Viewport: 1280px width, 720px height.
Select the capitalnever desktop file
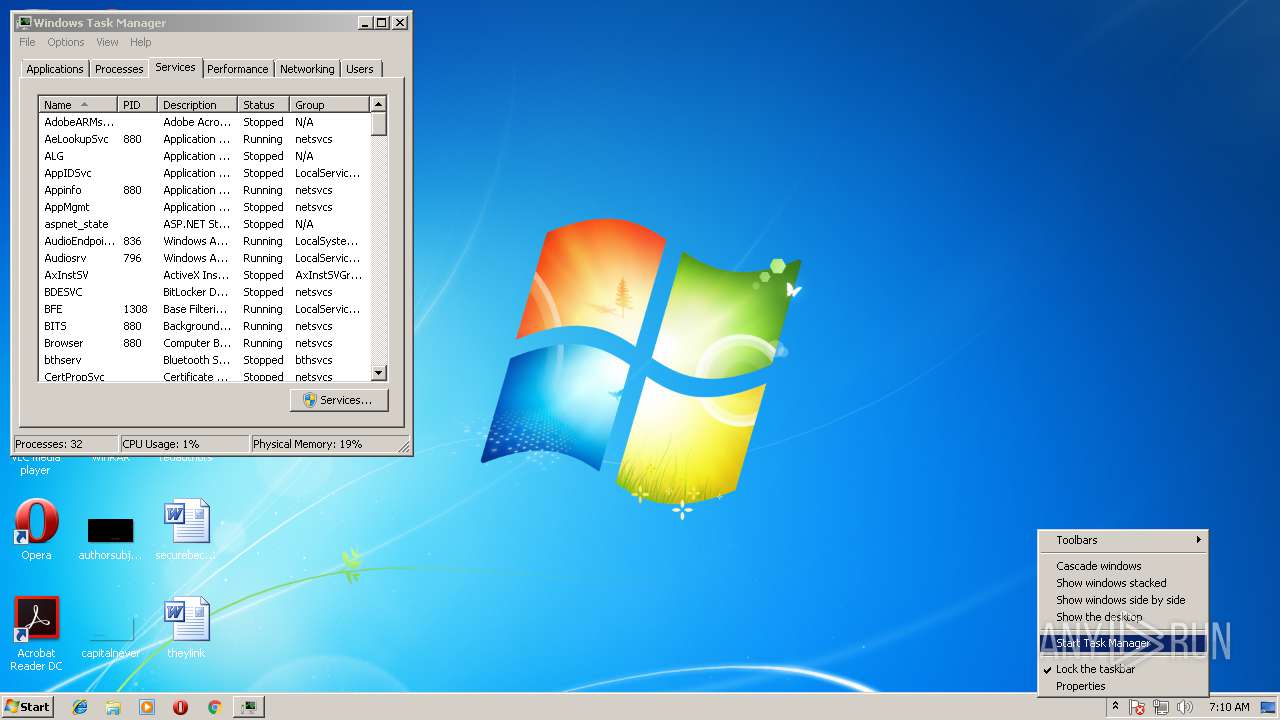click(x=110, y=636)
